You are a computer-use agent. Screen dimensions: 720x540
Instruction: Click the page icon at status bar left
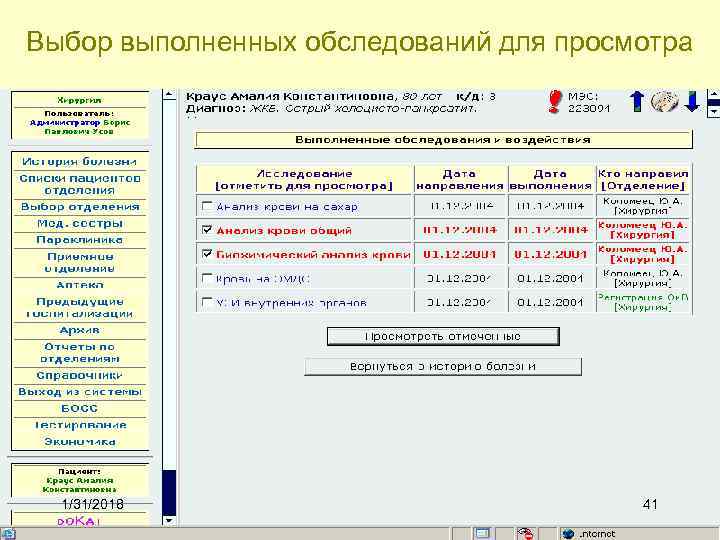point(7,534)
